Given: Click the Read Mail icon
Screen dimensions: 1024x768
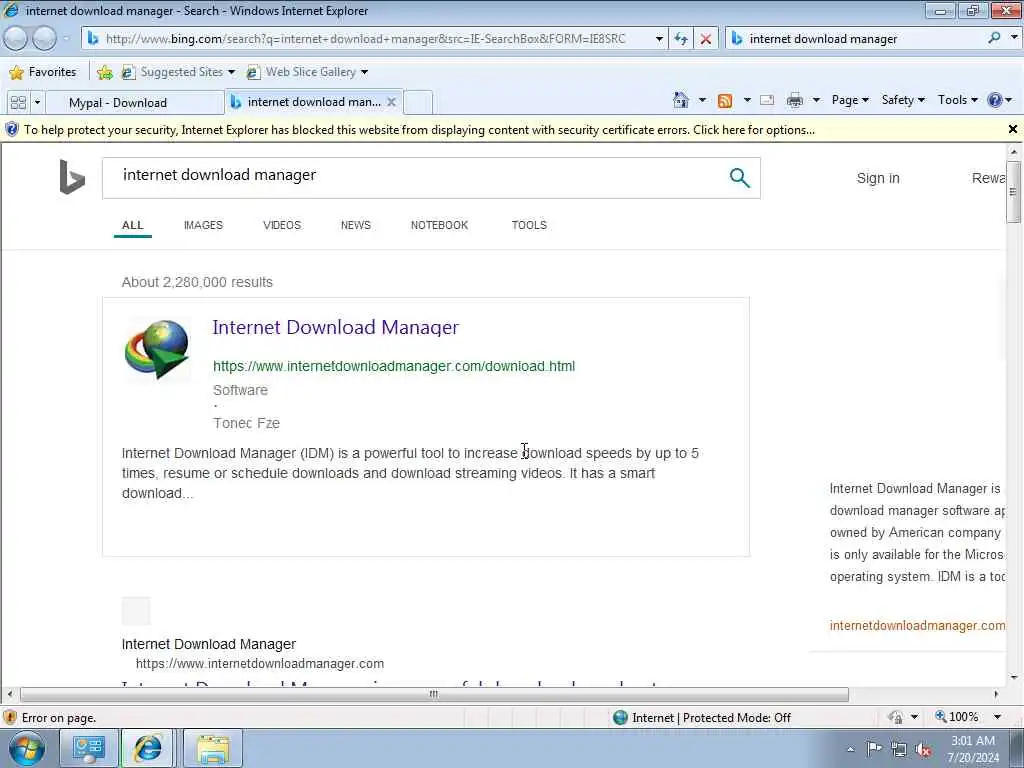Looking at the screenshot, I should pyautogui.click(x=767, y=100).
